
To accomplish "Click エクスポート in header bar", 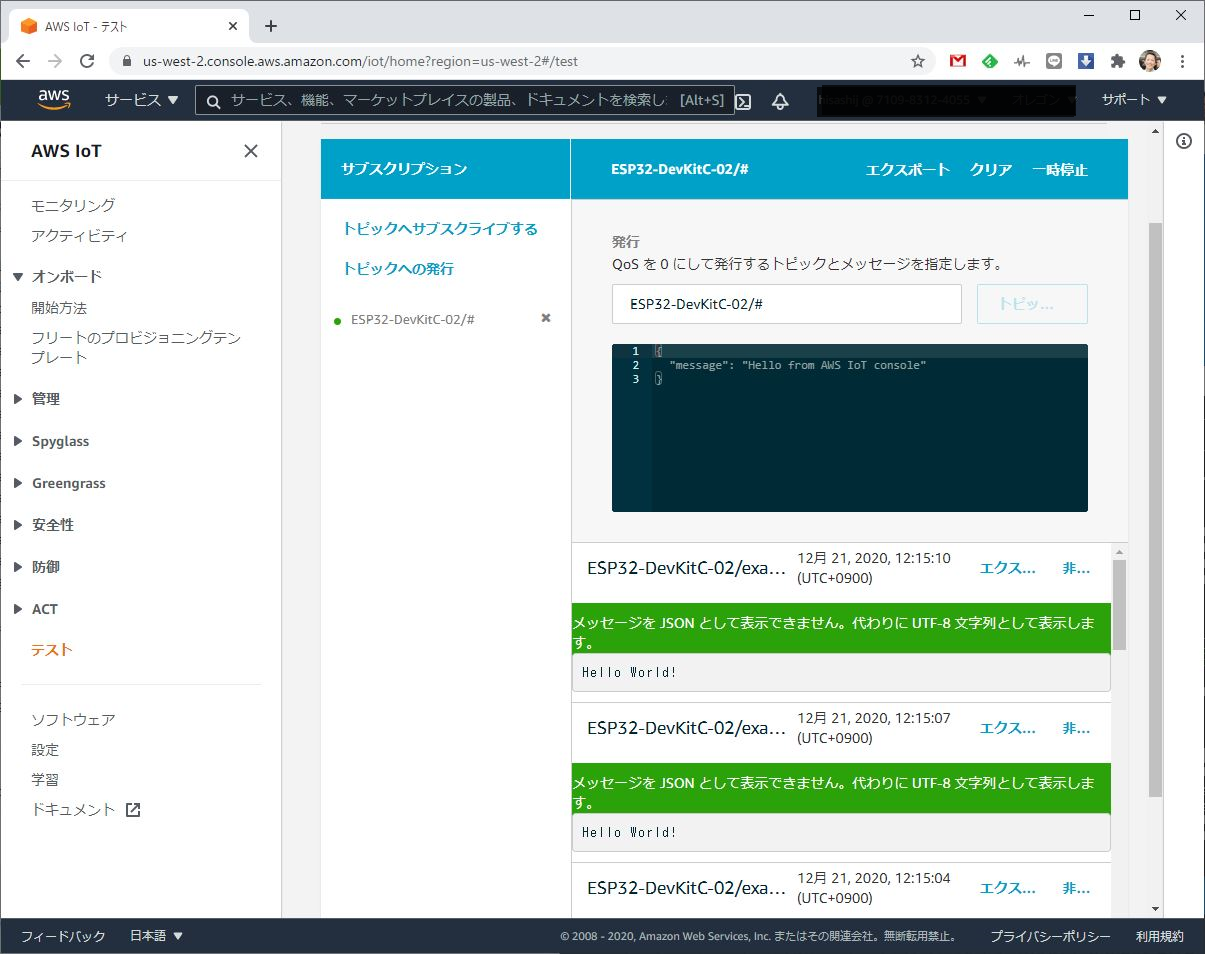I will coord(907,170).
